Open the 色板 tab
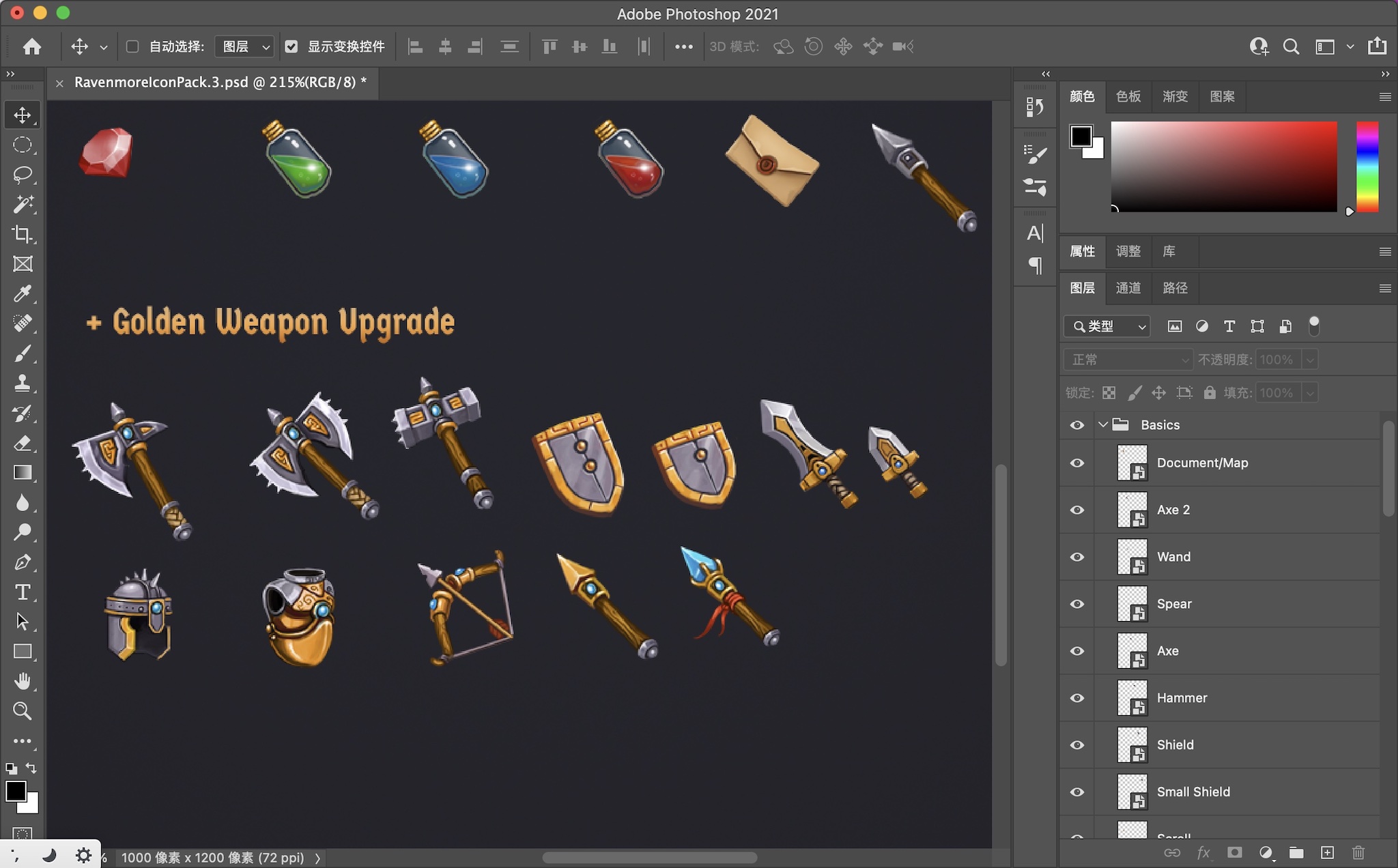The height and width of the screenshot is (868, 1398). point(1128,96)
